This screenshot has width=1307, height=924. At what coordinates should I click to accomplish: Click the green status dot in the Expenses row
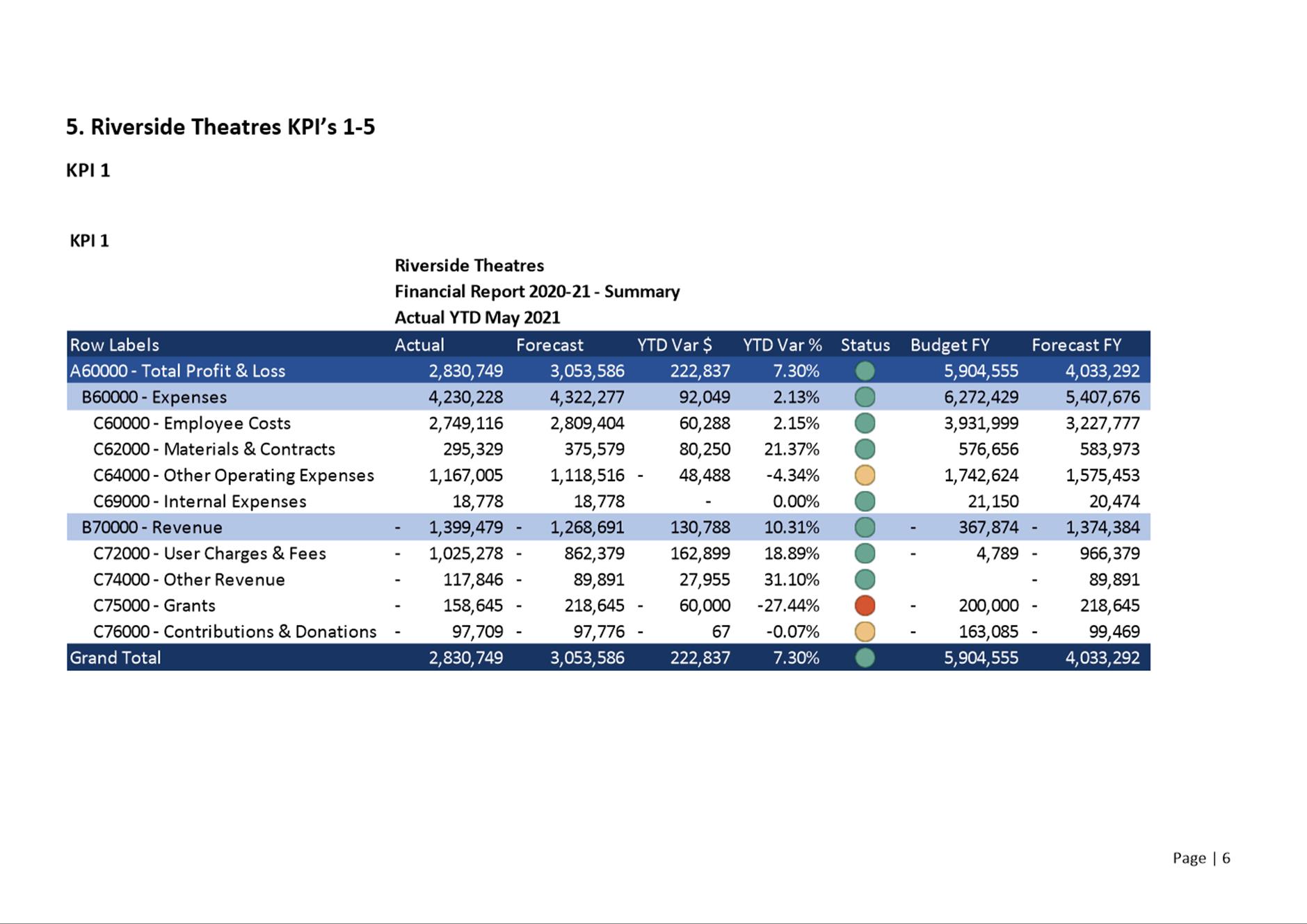tap(865, 397)
